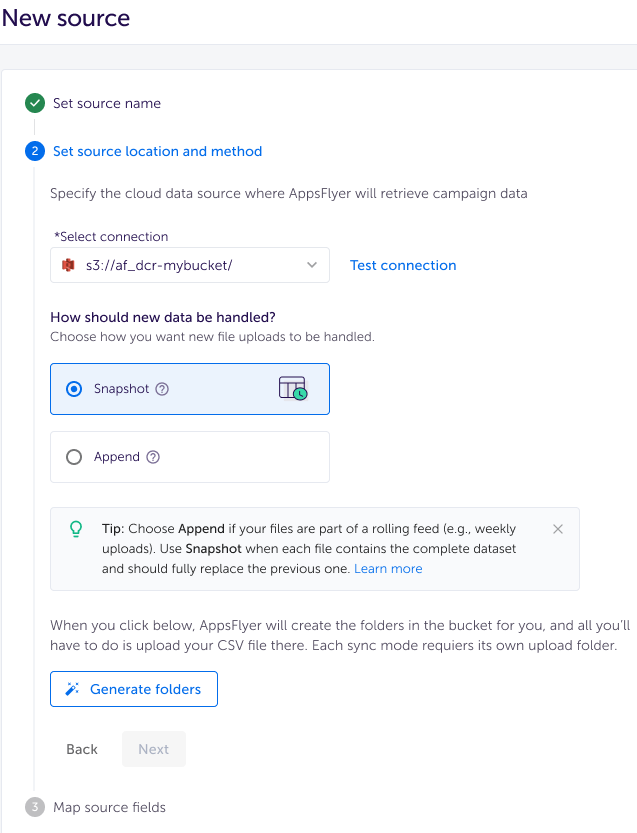The image size is (637, 833).
Task: Choose the Append data handling option card
Action: 189,457
